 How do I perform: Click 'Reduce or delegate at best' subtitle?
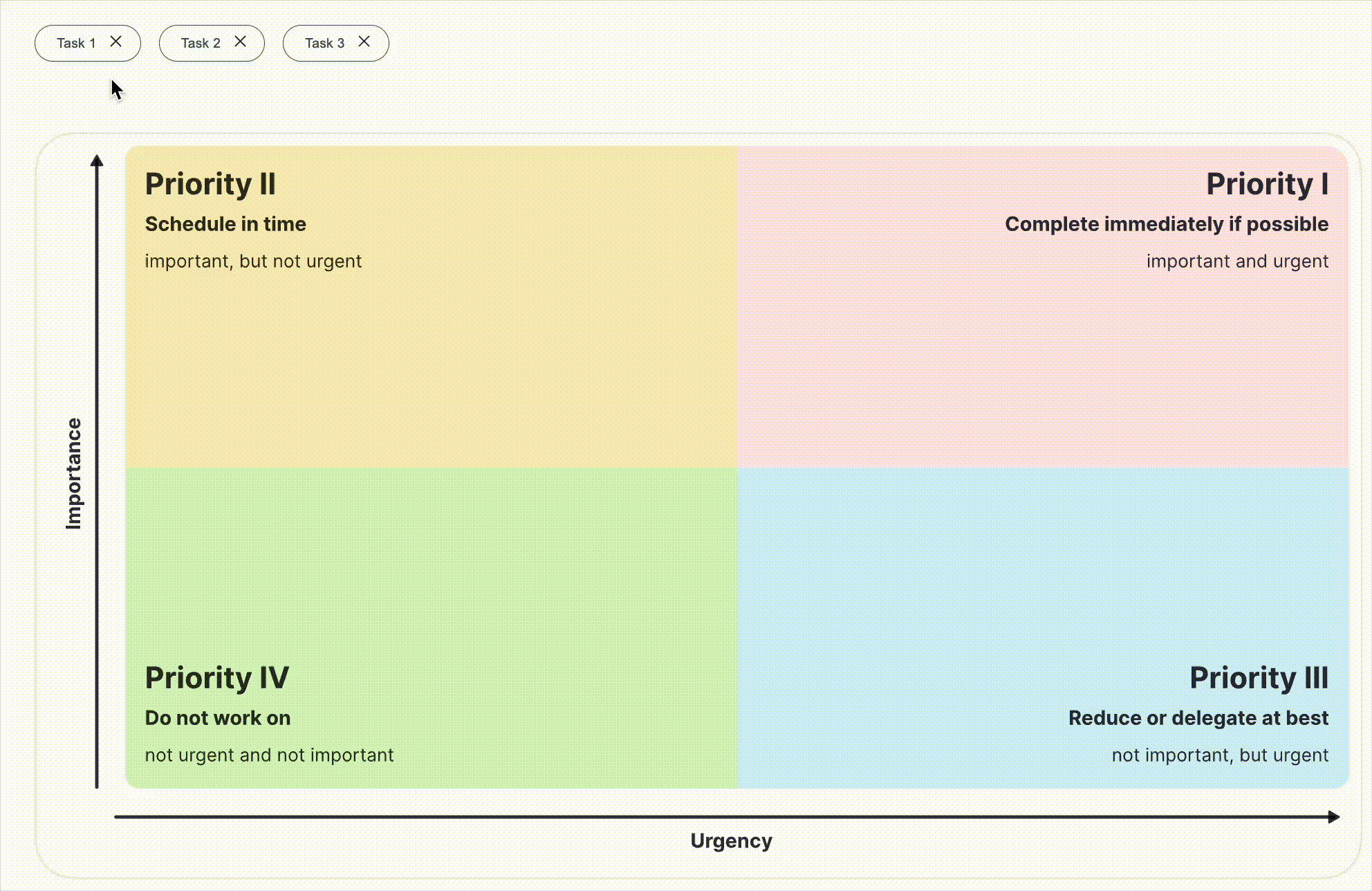pos(1198,718)
